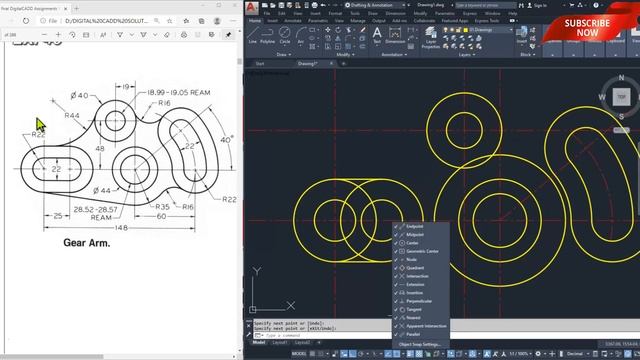640x360 pixels.
Task: Select the Arc tool
Action: (300, 35)
